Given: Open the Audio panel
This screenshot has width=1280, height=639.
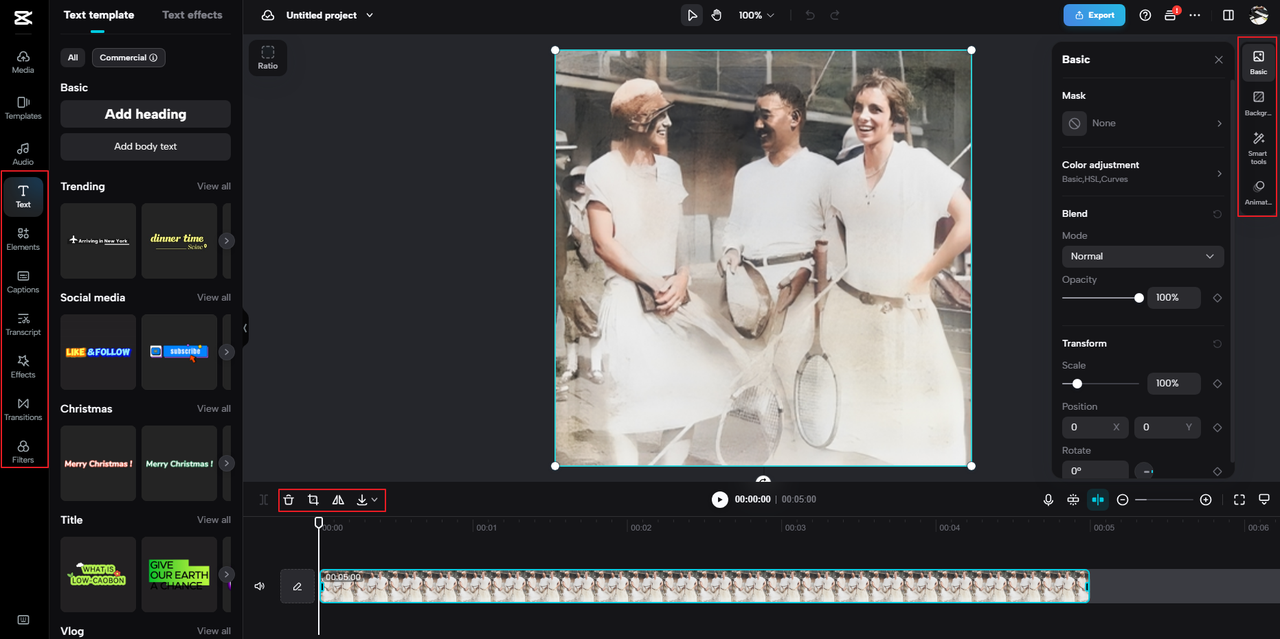Looking at the screenshot, I should pos(23,154).
